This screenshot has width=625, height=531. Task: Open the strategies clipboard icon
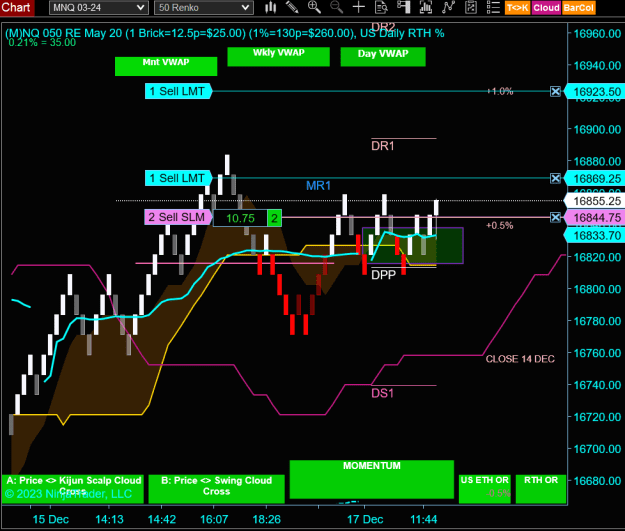coord(471,7)
